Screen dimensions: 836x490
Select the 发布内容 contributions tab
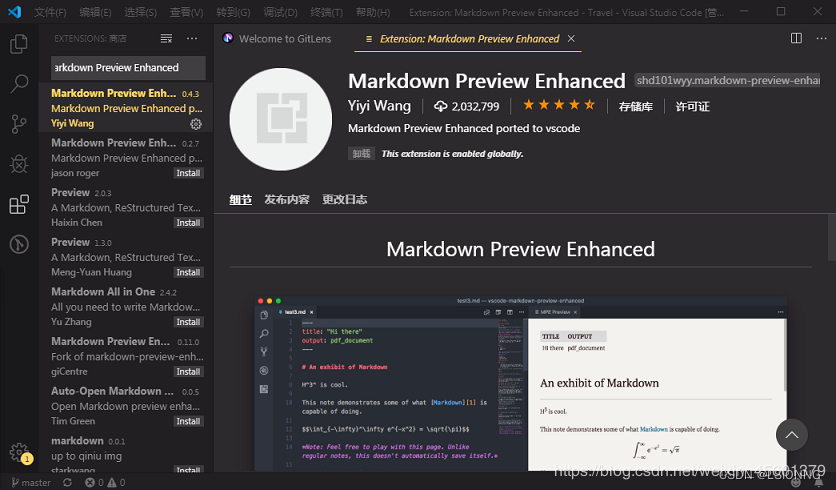coord(287,199)
